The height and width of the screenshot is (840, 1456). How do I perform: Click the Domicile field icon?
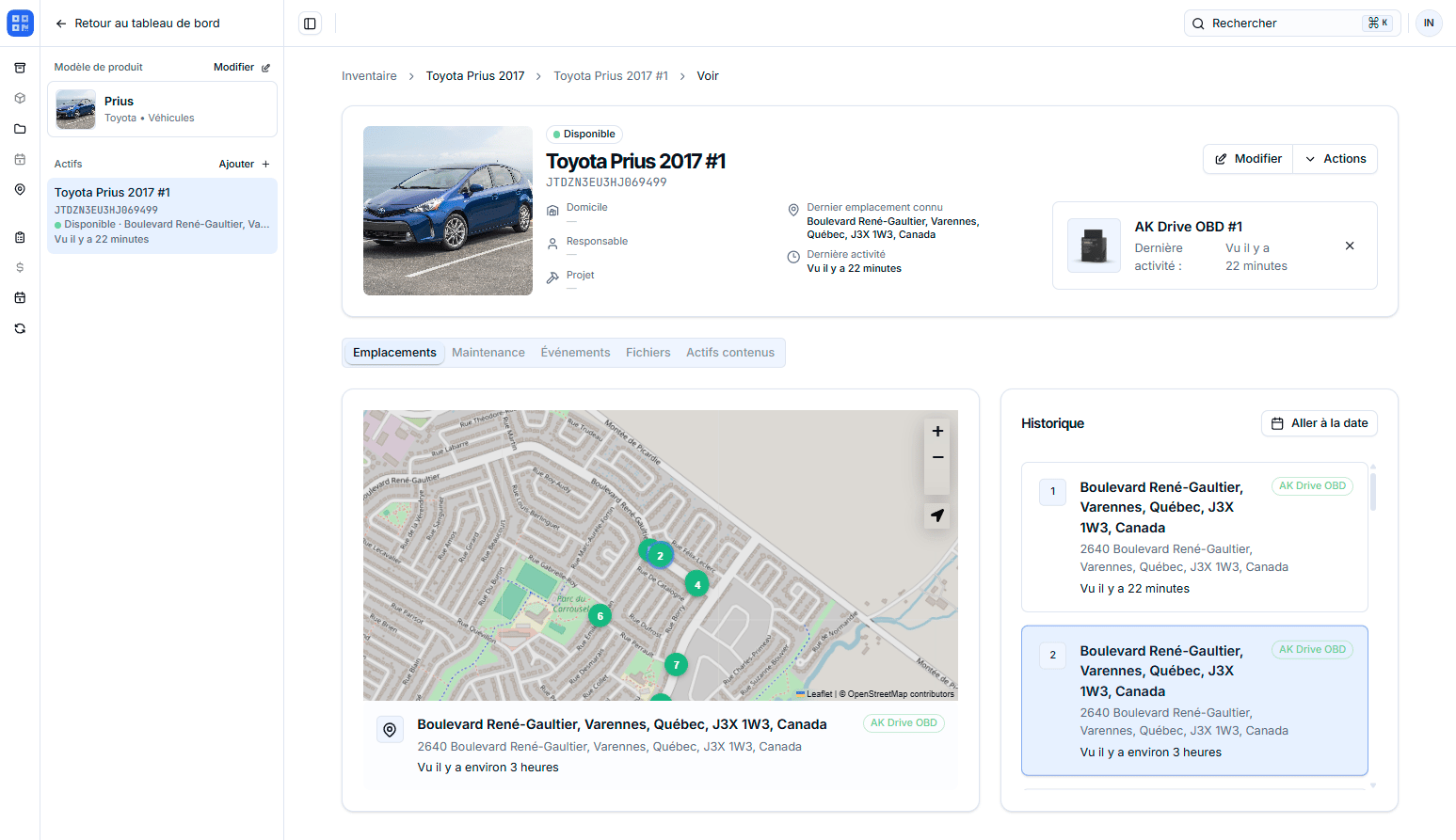click(x=553, y=211)
